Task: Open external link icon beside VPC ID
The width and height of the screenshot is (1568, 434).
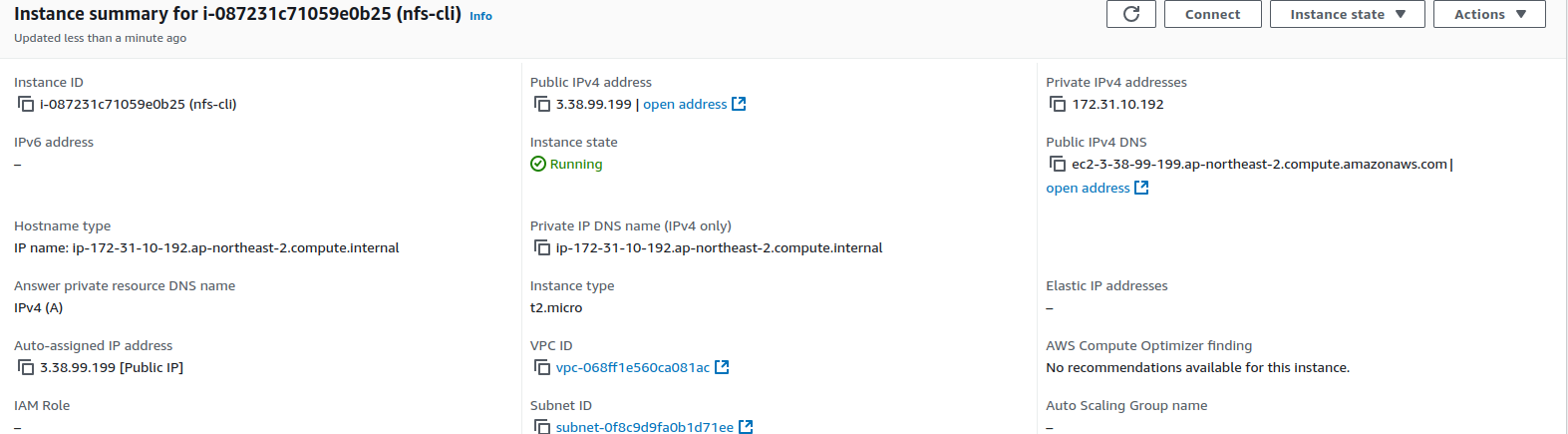Action: coord(723,367)
